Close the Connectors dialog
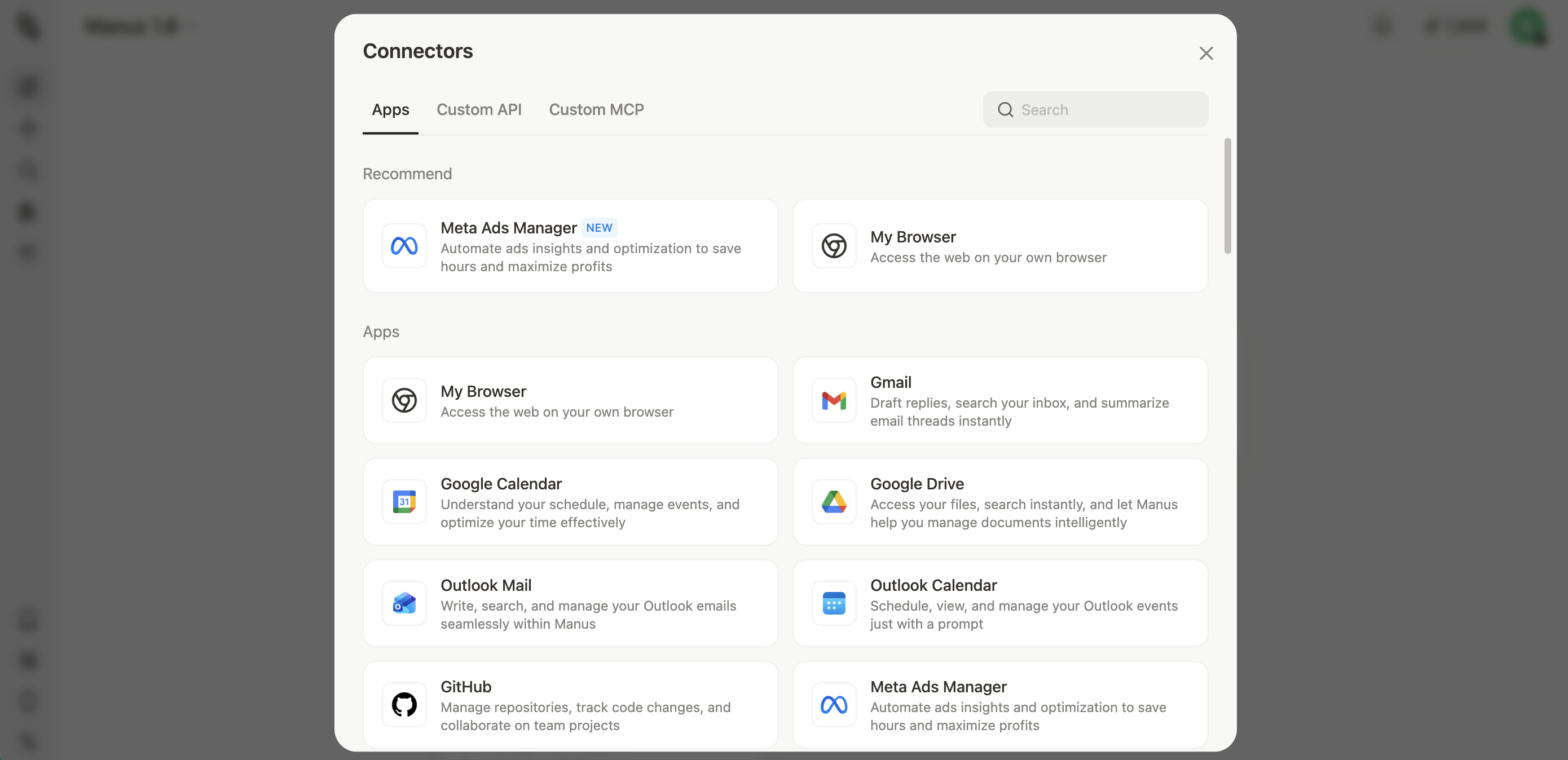The width and height of the screenshot is (1568, 760). [x=1205, y=54]
